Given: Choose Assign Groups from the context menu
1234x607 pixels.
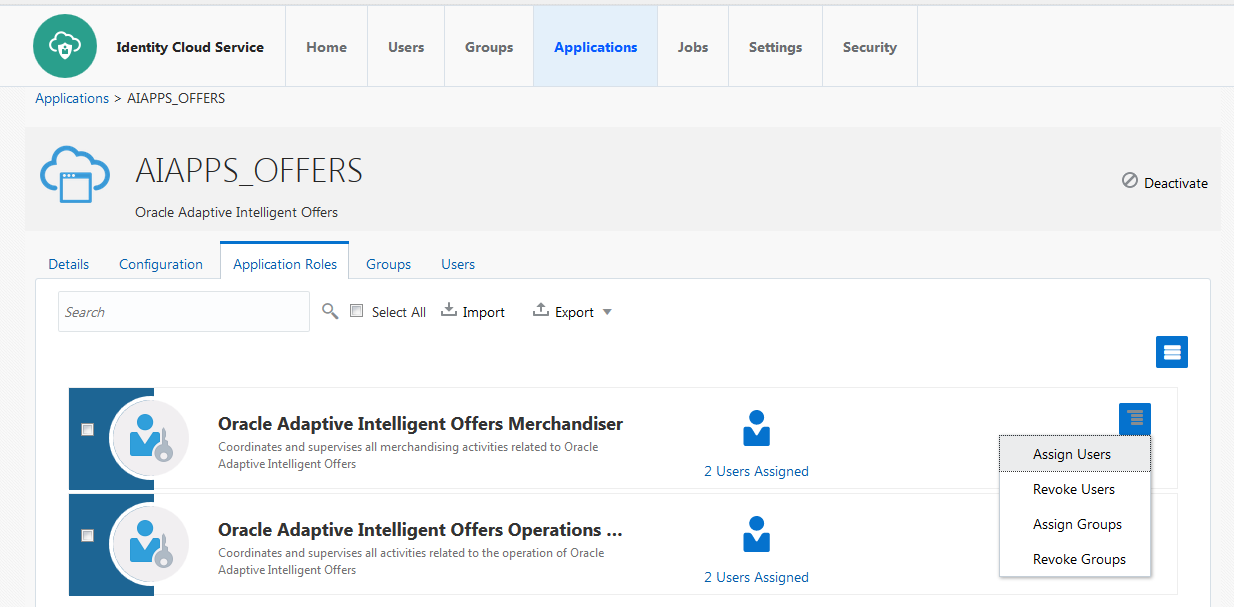Looking at the screenshot, I should click(x=1077, y=524).
